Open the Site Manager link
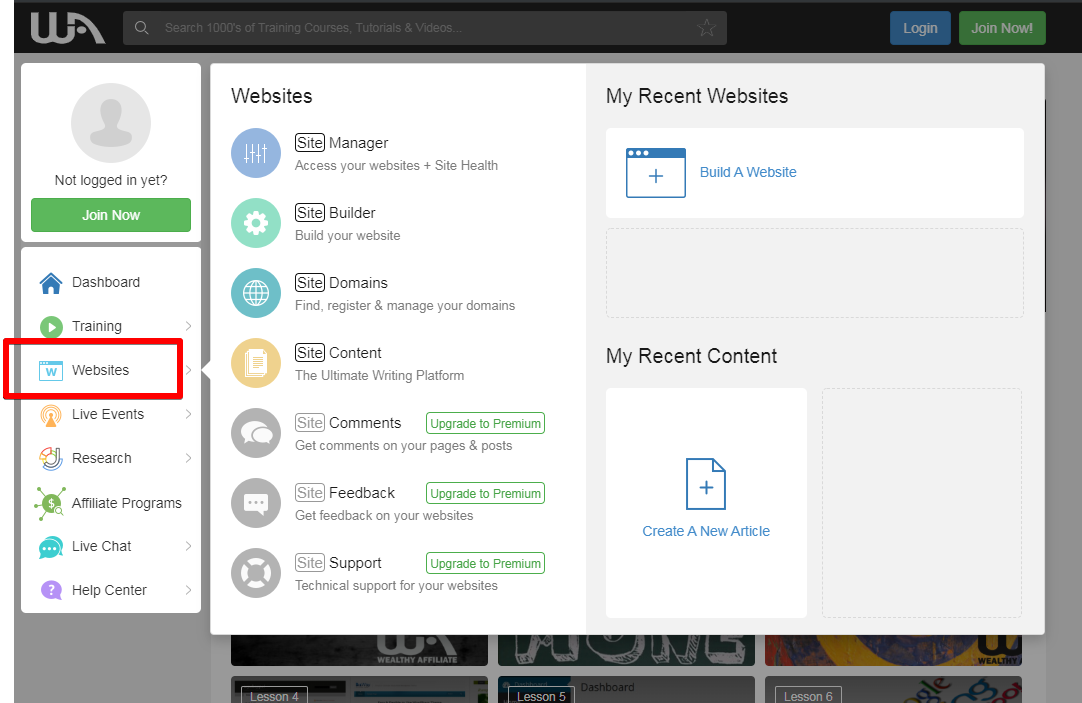1082x703 pixels. click(342, 143)
